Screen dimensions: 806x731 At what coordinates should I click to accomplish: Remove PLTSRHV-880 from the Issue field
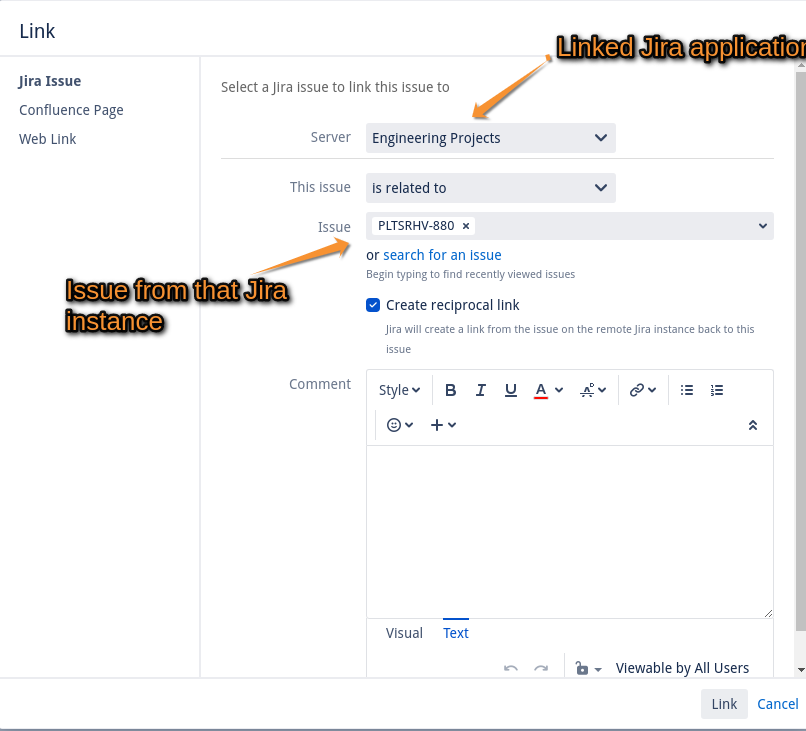(x=466, y=226)
